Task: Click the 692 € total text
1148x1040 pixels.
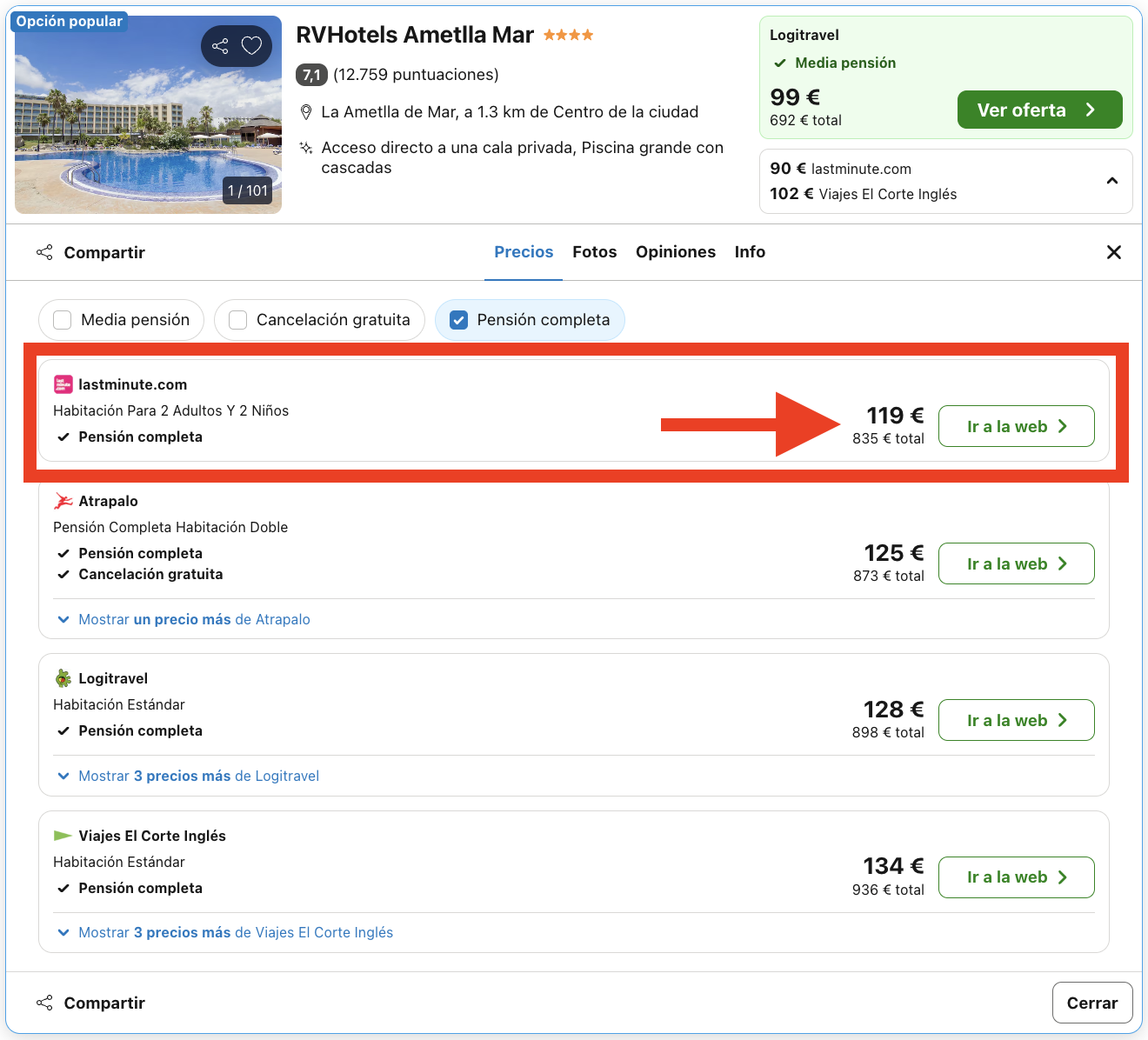Action: coord(805,120)
